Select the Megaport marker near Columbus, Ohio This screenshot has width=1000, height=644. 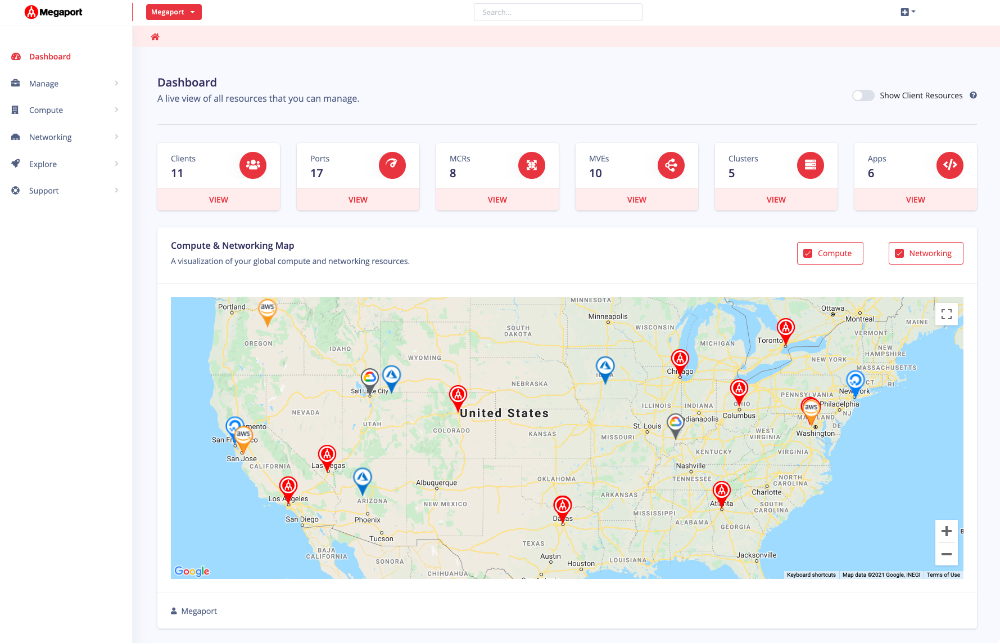(x=739, y=392)
